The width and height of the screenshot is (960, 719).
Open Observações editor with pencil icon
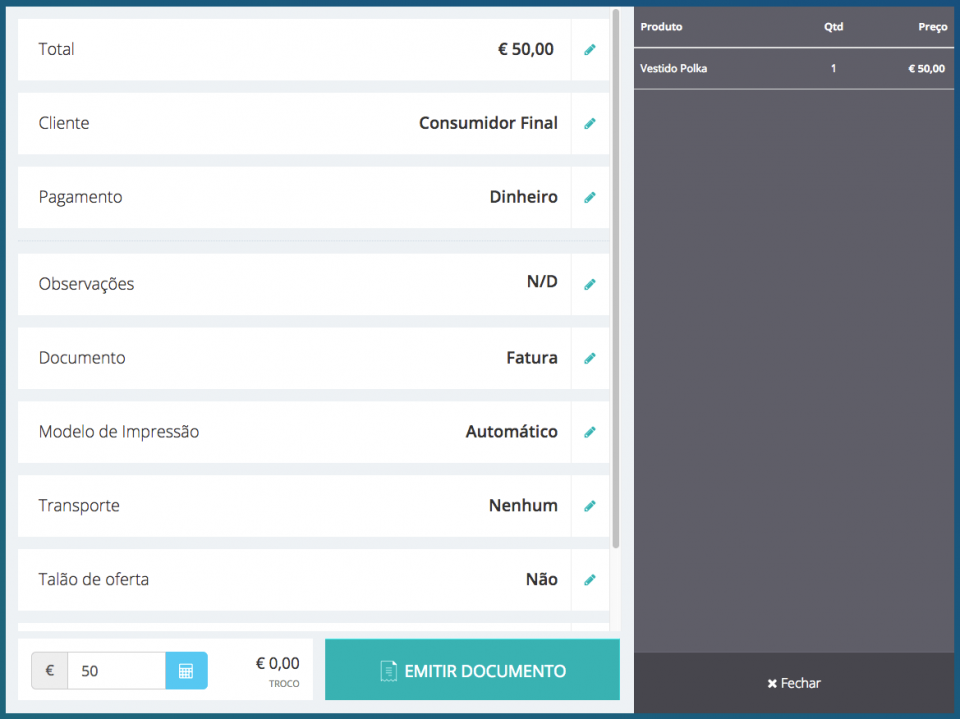[589, 284]
